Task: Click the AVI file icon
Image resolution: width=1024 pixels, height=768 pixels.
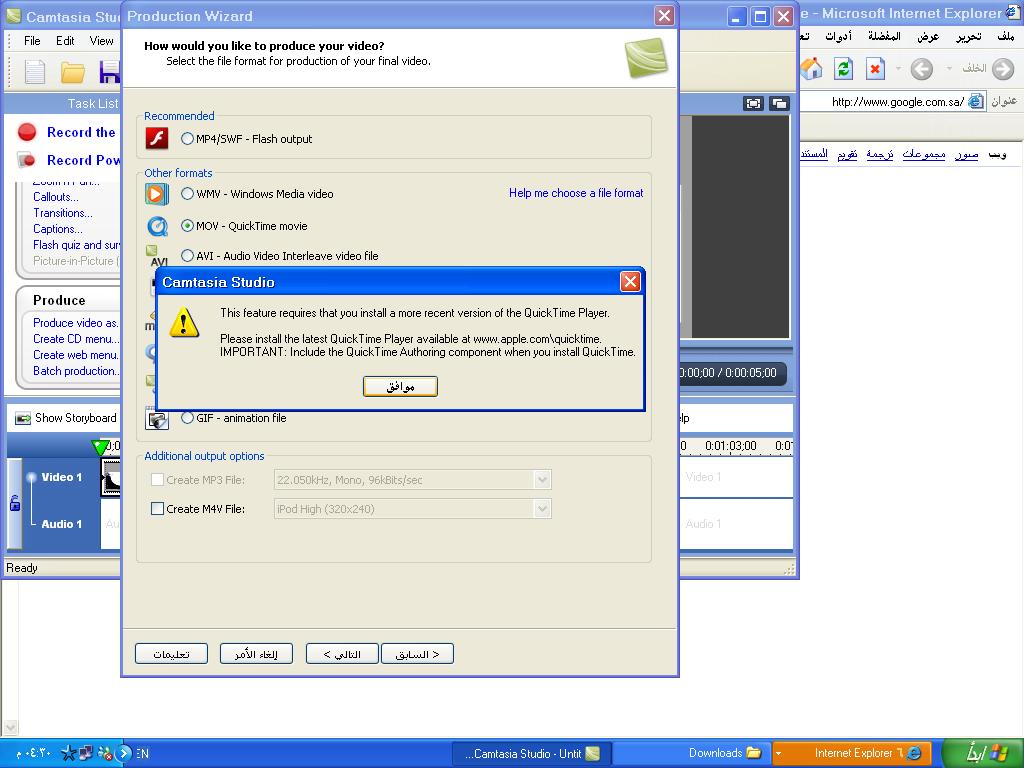Action: (157, 256)
